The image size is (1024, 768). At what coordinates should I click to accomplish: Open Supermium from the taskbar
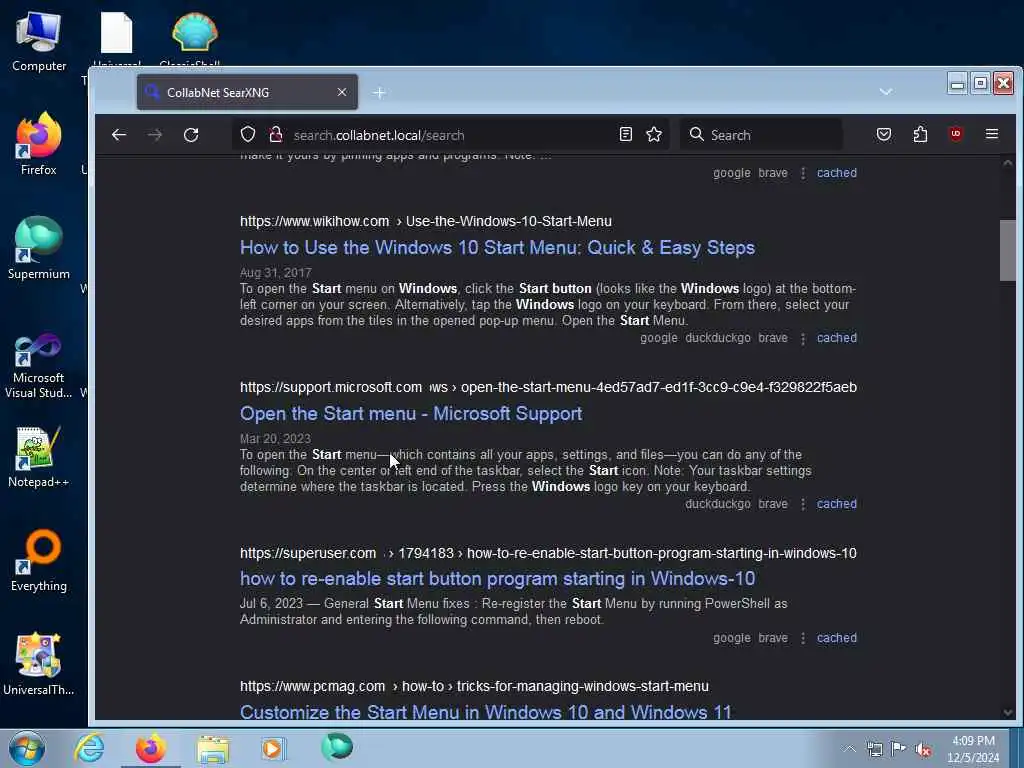tap(337, 748)
